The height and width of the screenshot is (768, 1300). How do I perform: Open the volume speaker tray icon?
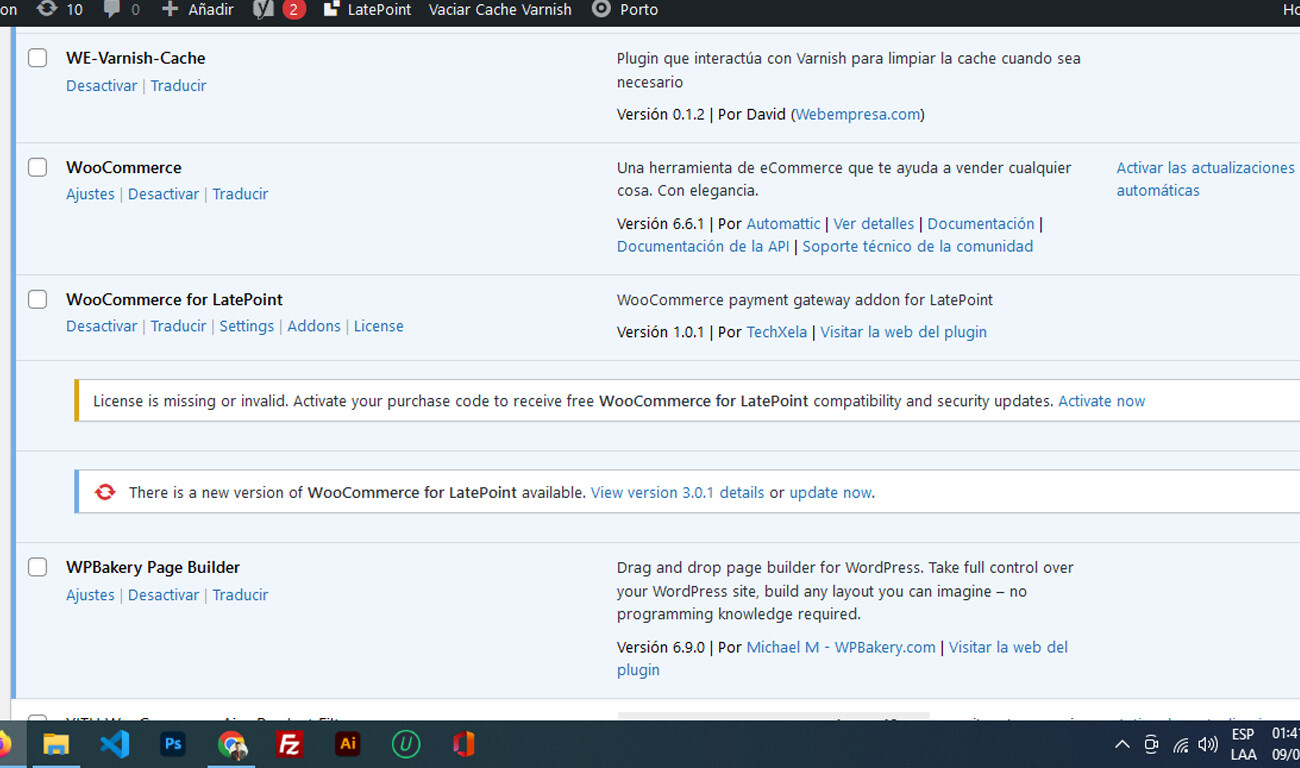click(1208, 744)
